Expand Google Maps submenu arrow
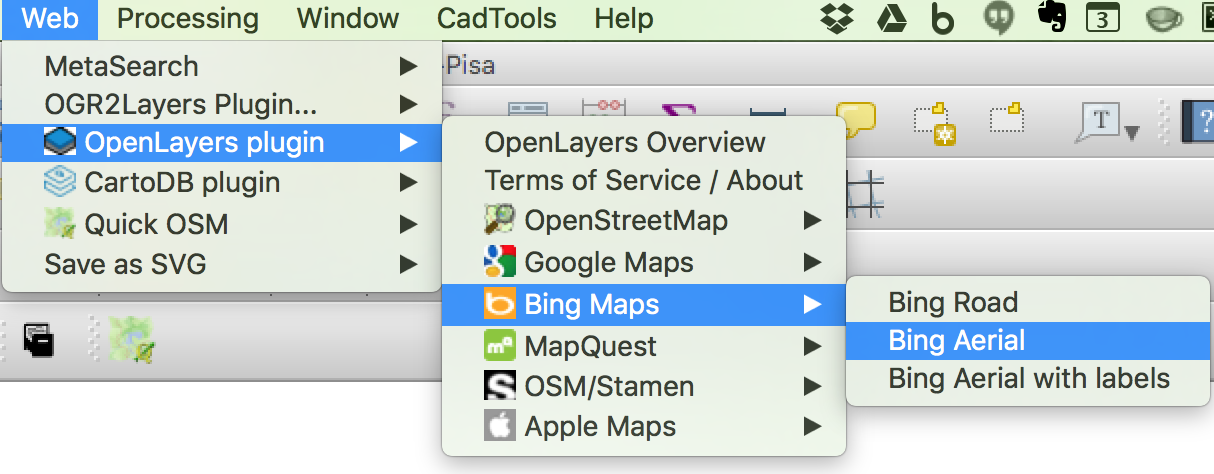 [812, 263]
